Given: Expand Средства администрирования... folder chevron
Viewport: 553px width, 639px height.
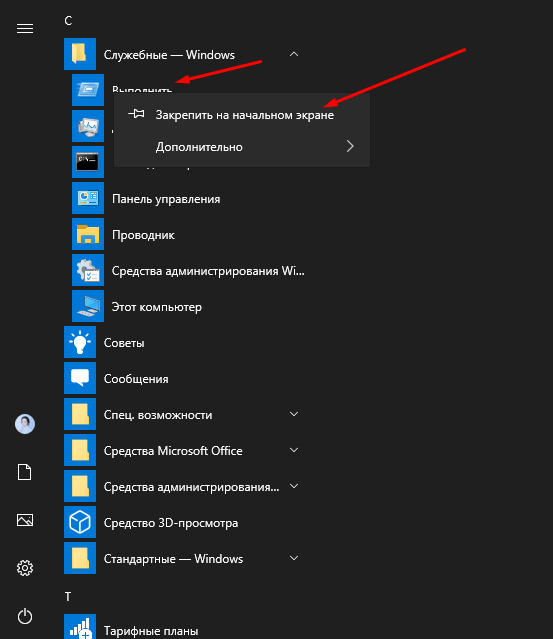Looking at the screenshot, I should [294, 486].
